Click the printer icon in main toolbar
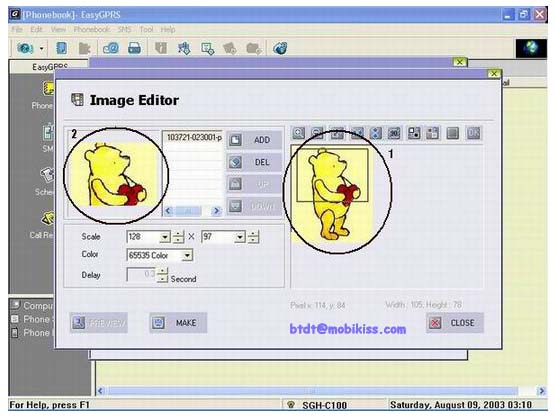This screenshot has height=417, width=556. point(134,48)
